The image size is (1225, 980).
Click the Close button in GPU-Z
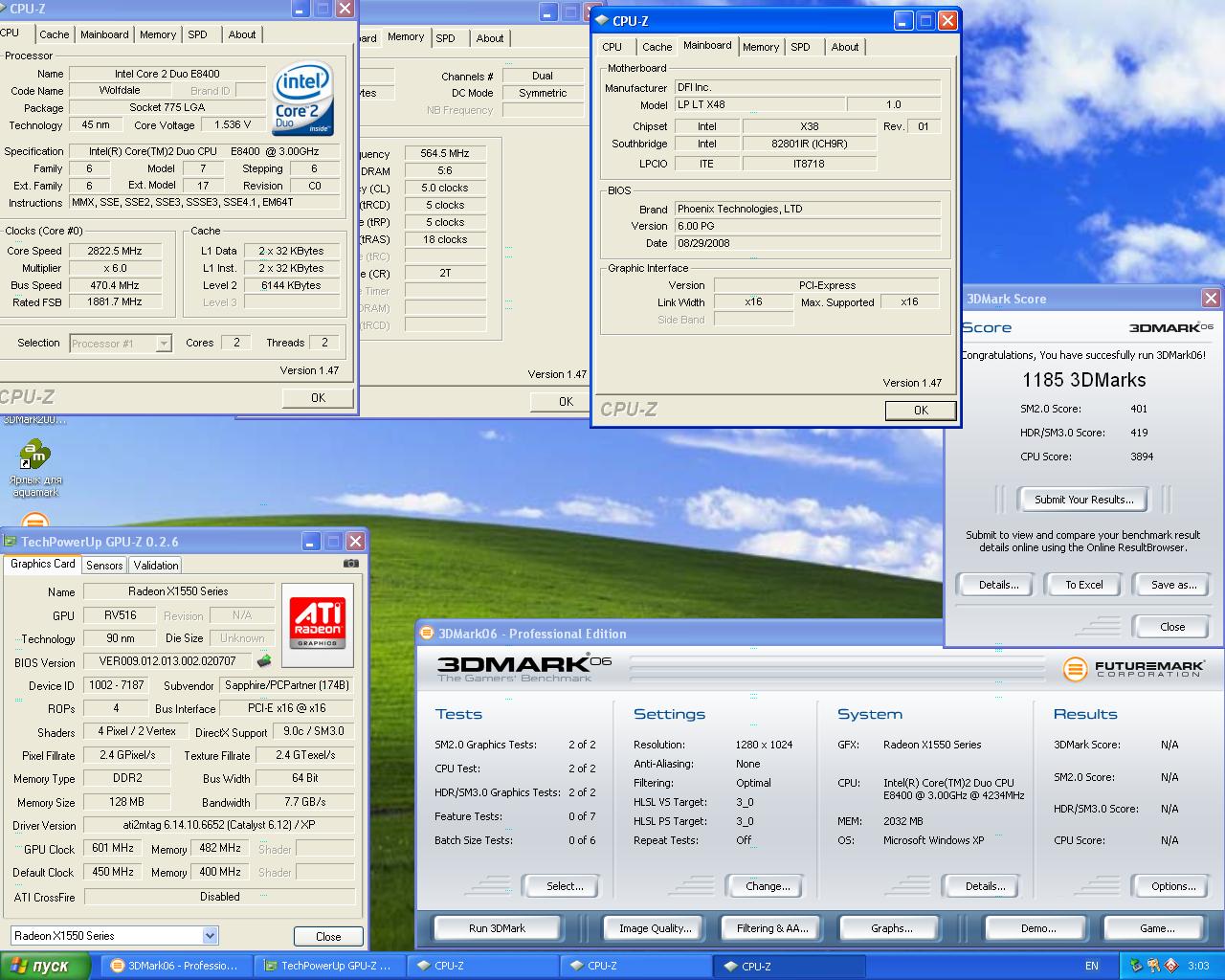pyautogui.click(x=328, y=937)
